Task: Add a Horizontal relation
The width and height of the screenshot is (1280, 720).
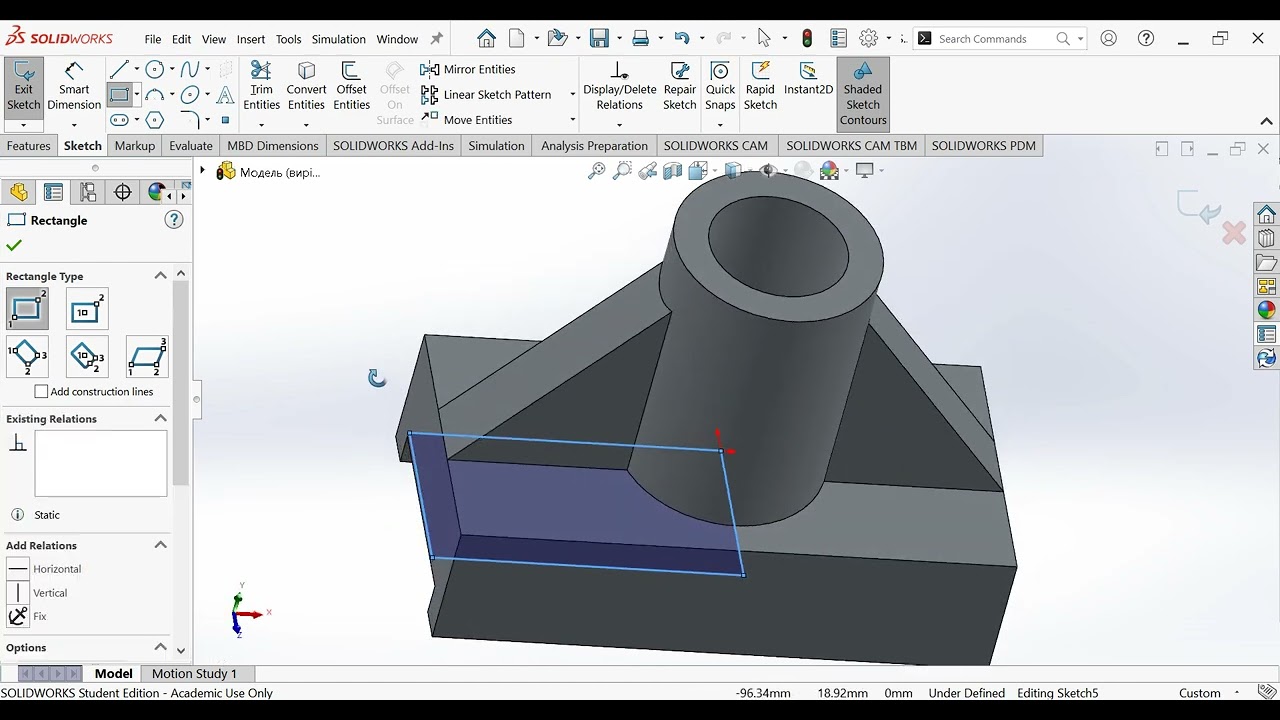Action: [x=44, y=569]
